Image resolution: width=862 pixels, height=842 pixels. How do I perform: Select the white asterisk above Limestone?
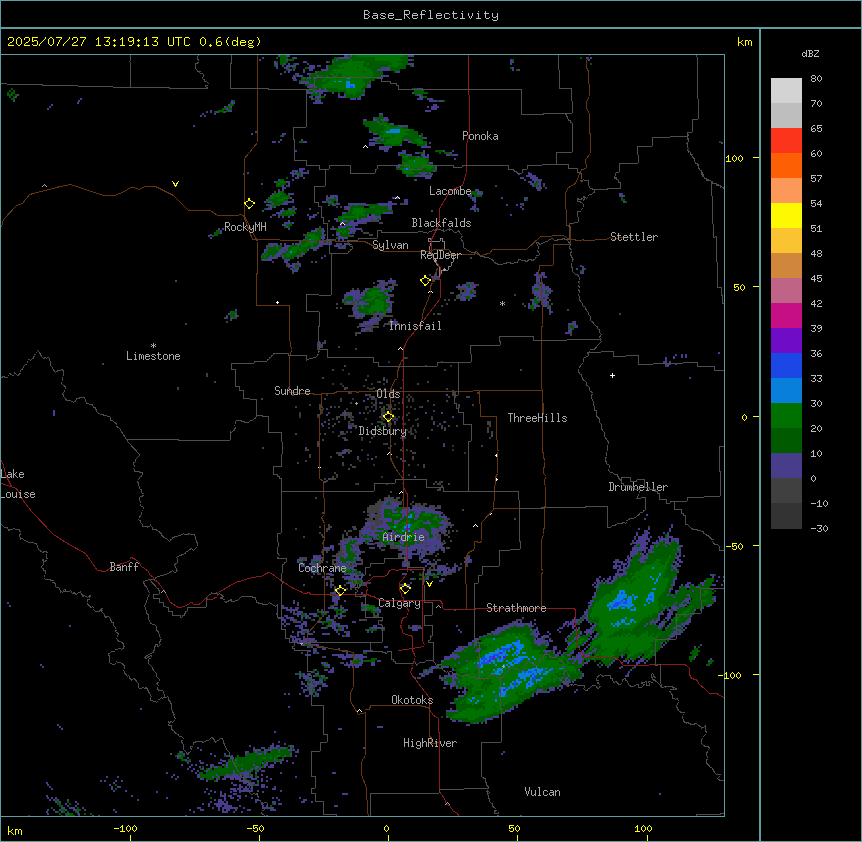(153, 346)
